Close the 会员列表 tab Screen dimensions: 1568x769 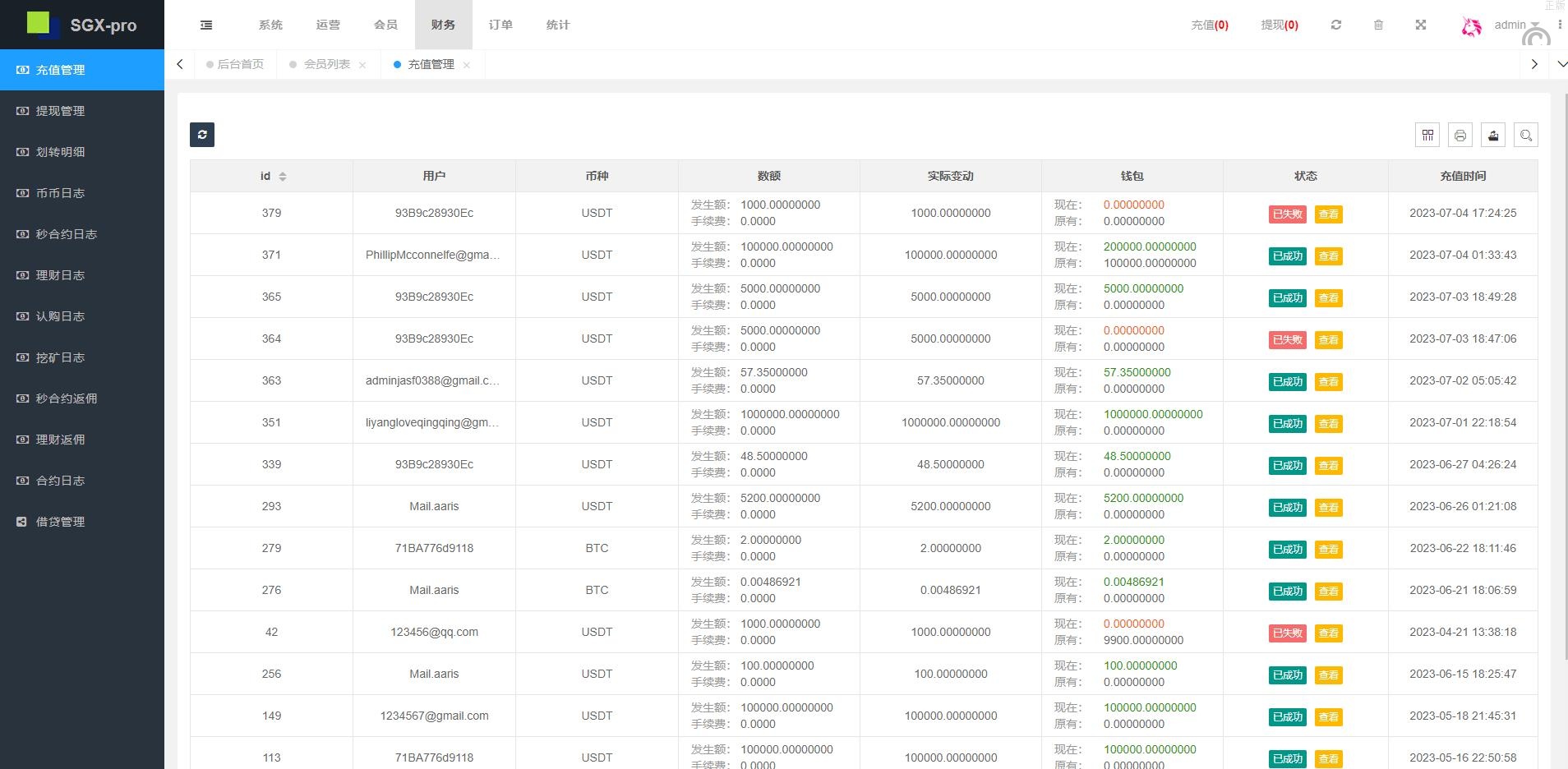coord(362,65)
